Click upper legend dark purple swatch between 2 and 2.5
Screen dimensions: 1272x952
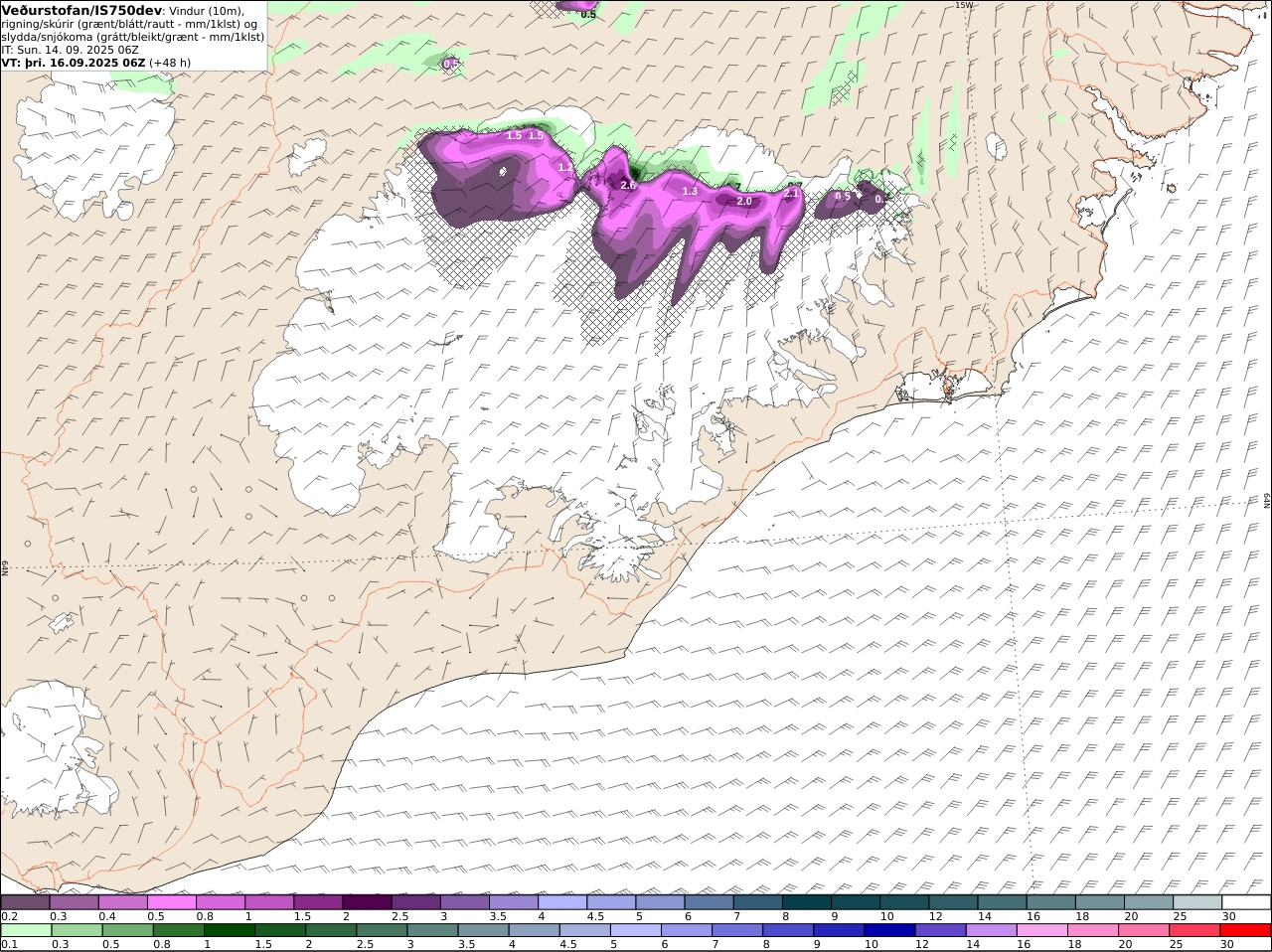(366, 902)
